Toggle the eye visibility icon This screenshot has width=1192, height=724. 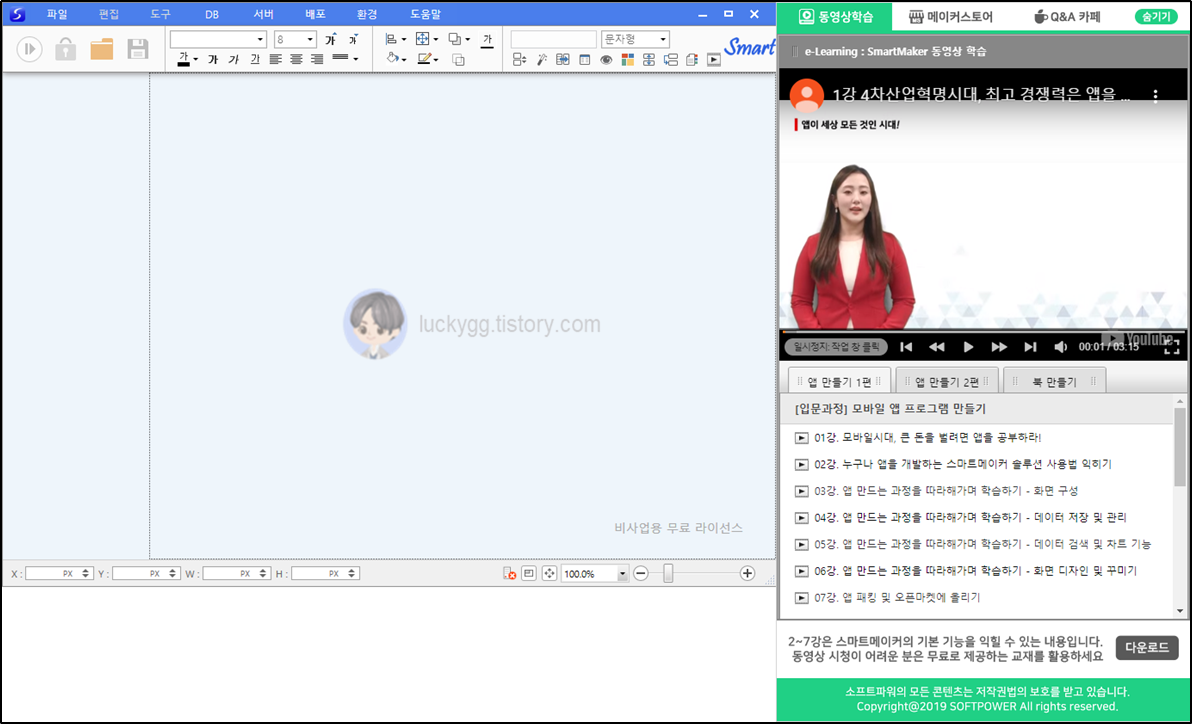point(606,59)
